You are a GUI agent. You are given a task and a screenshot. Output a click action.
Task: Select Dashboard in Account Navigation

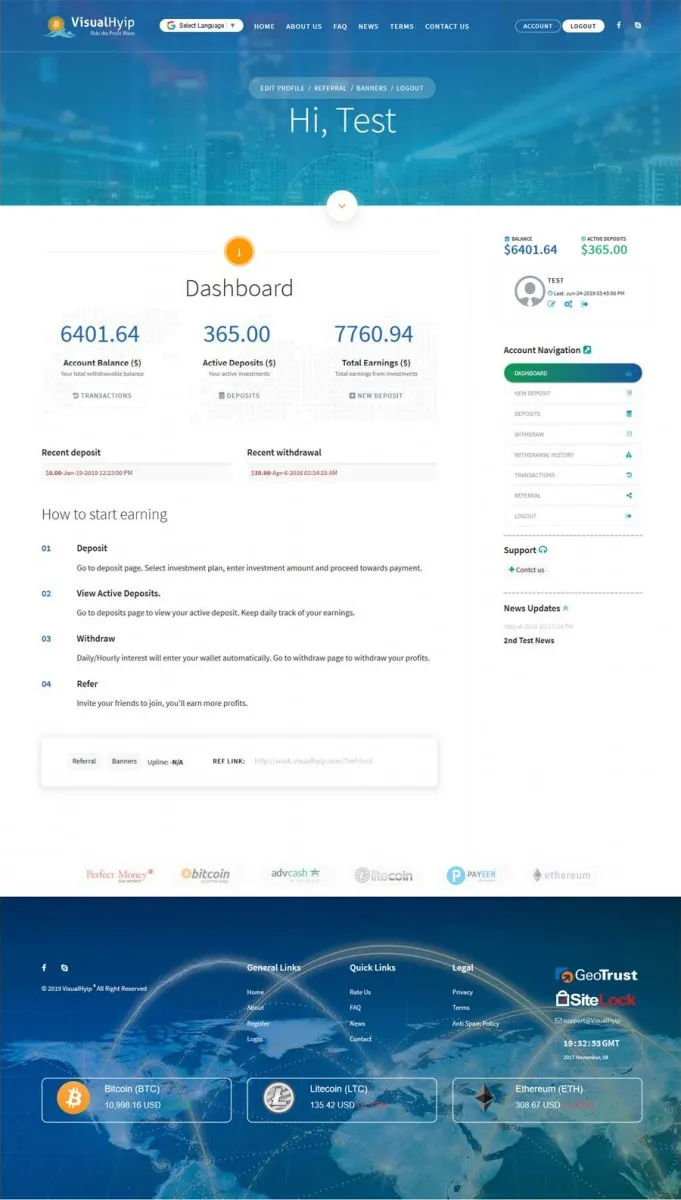(573, 373)
